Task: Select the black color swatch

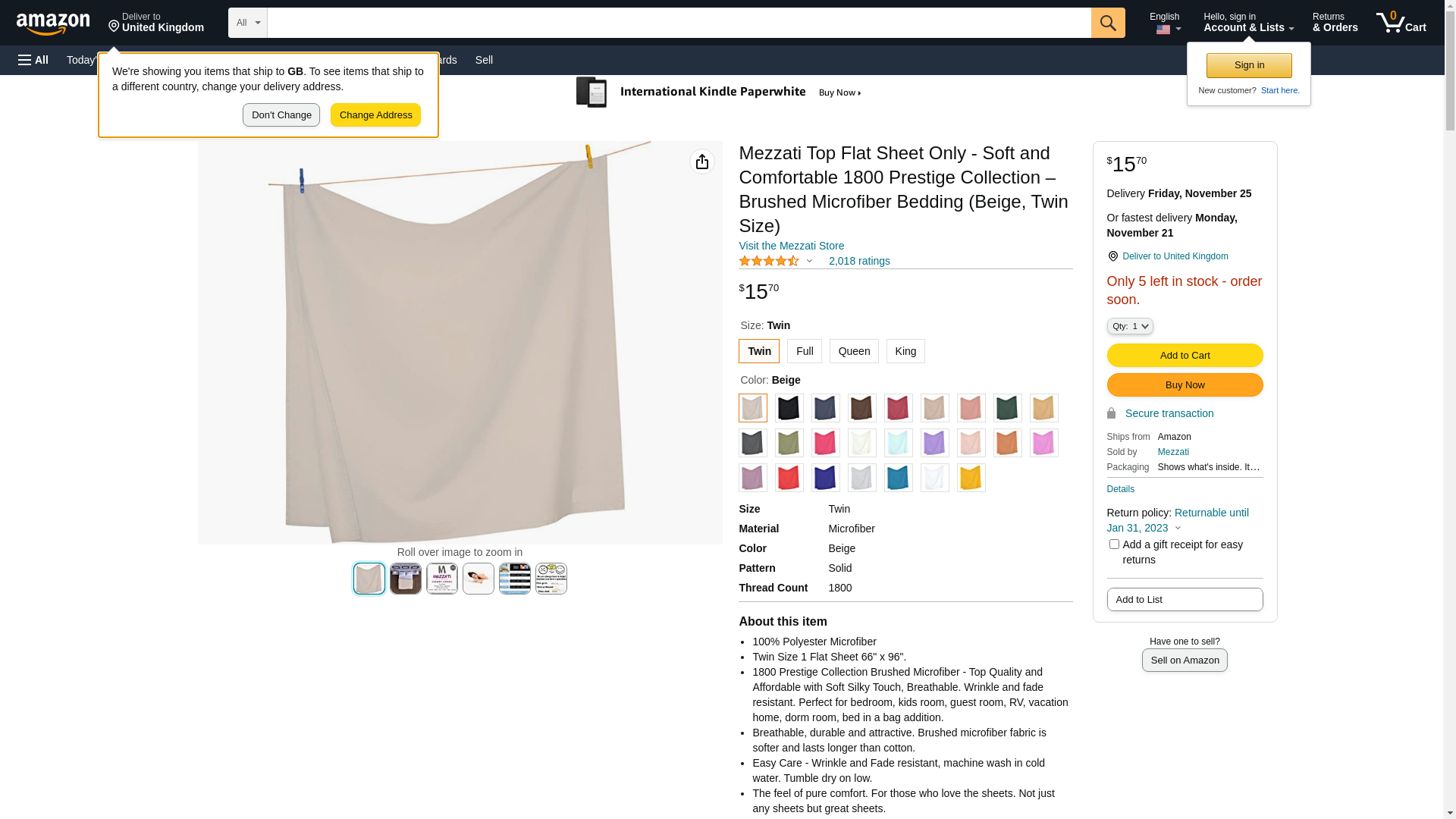Action: 789,408
